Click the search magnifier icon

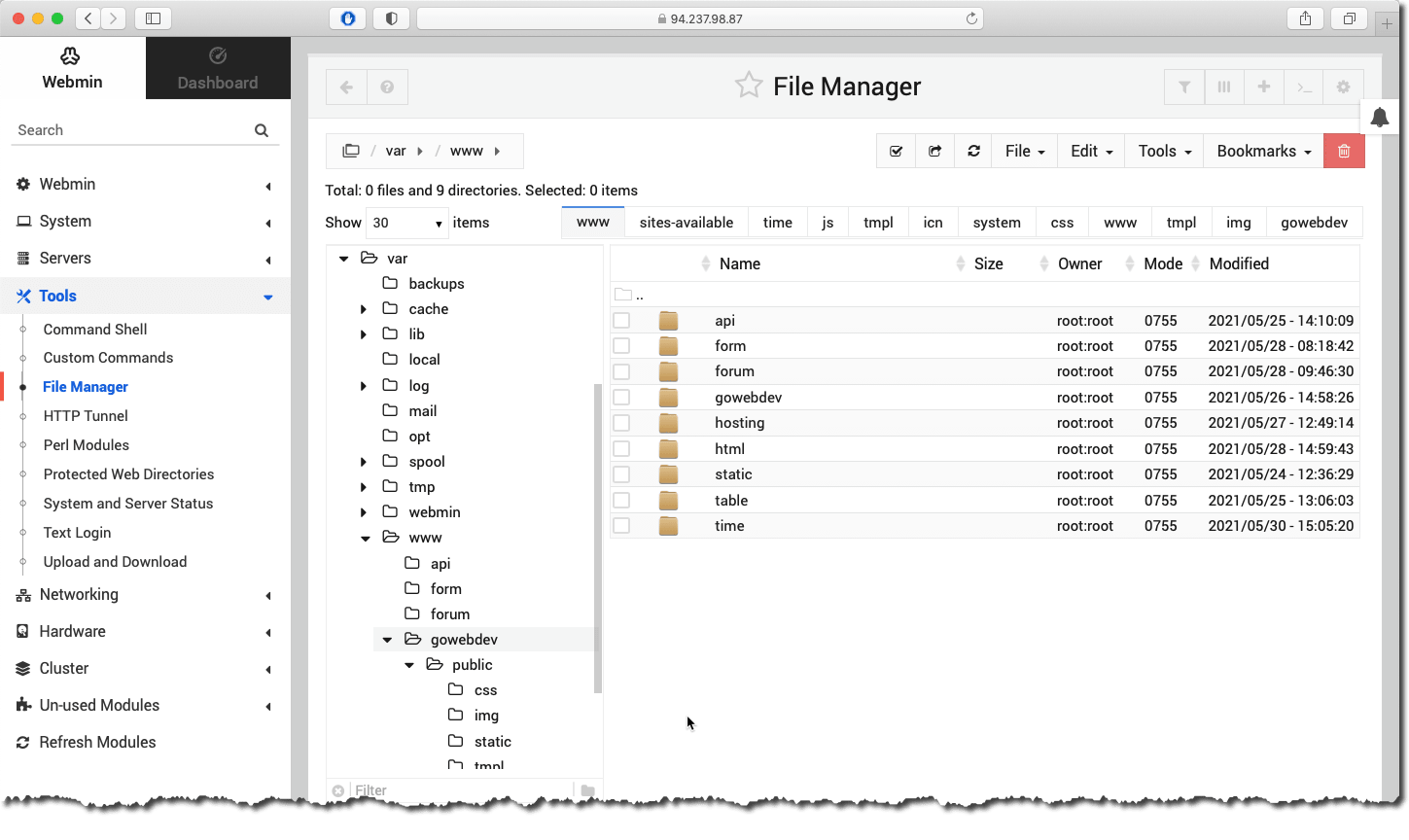262,130
